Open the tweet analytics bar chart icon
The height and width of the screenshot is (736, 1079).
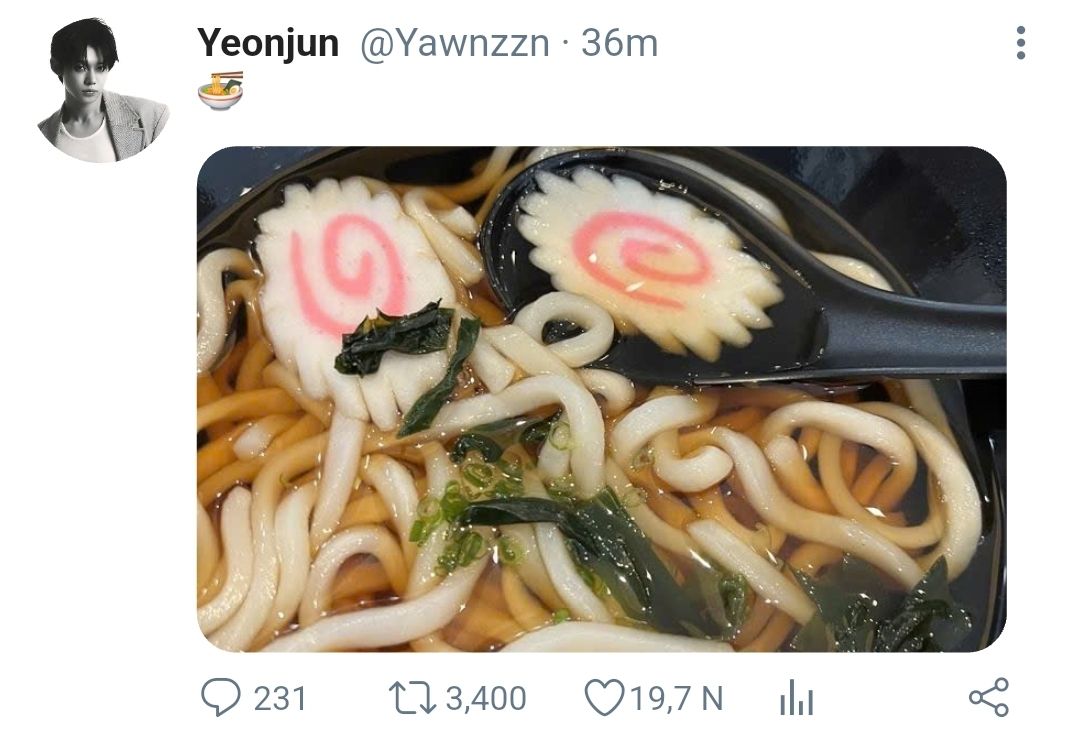[796, 699]
